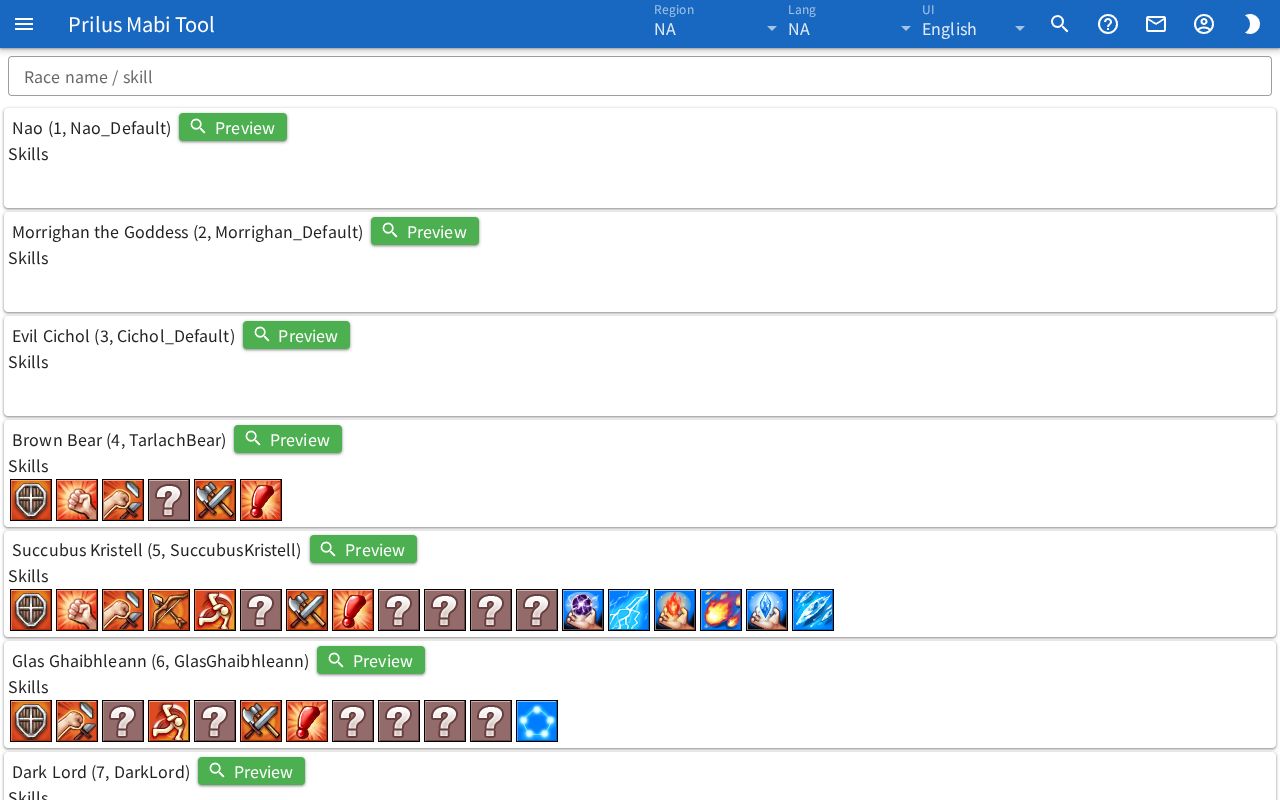Click Succubus Kristell's fireball skill icon
The image size is (1280, 800).
(x=721, y=610)
